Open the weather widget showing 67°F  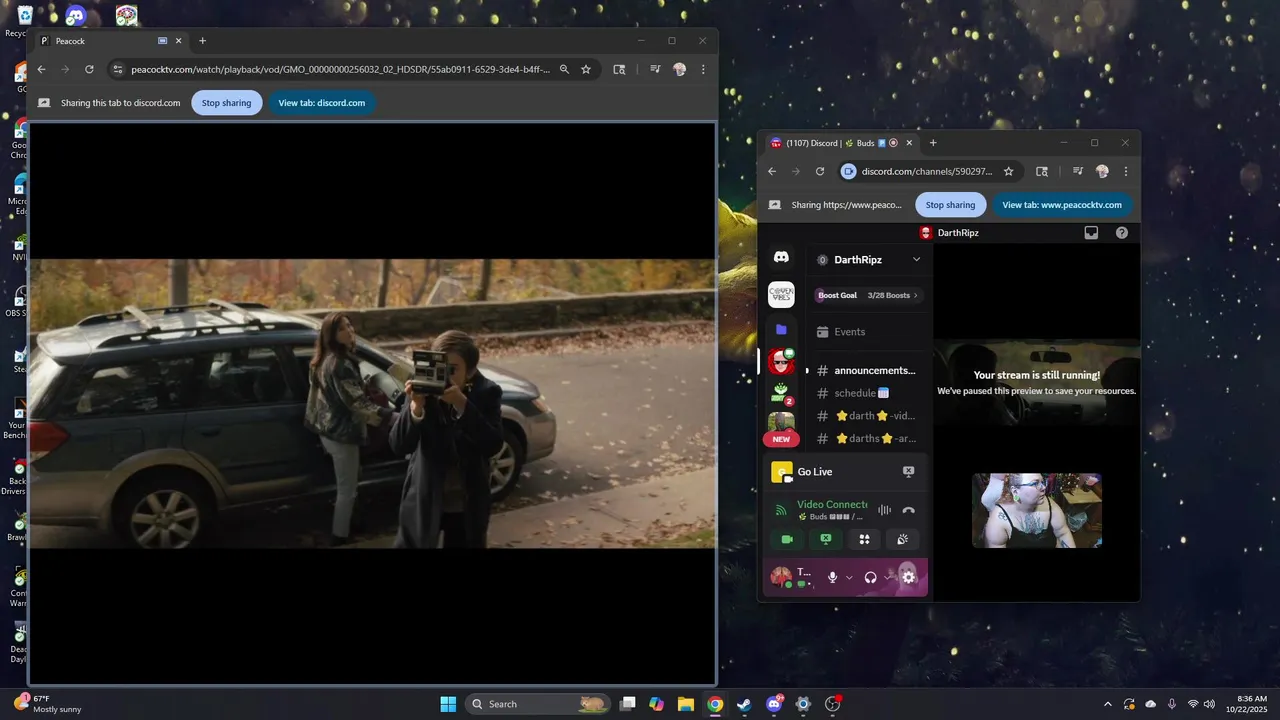pos(48,704)
